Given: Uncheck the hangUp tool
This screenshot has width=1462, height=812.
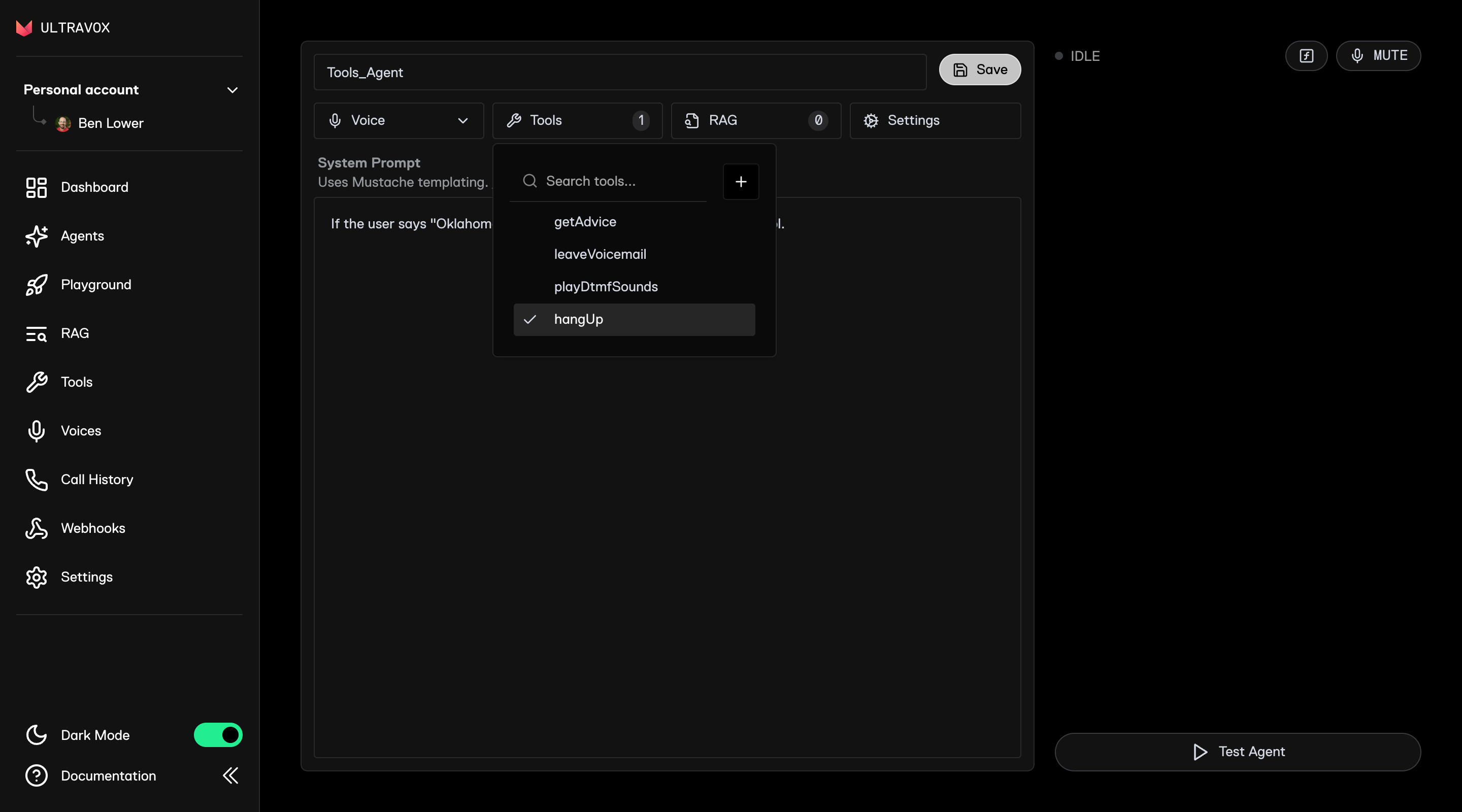Looking at the screenshot, I should coord(634,319).
